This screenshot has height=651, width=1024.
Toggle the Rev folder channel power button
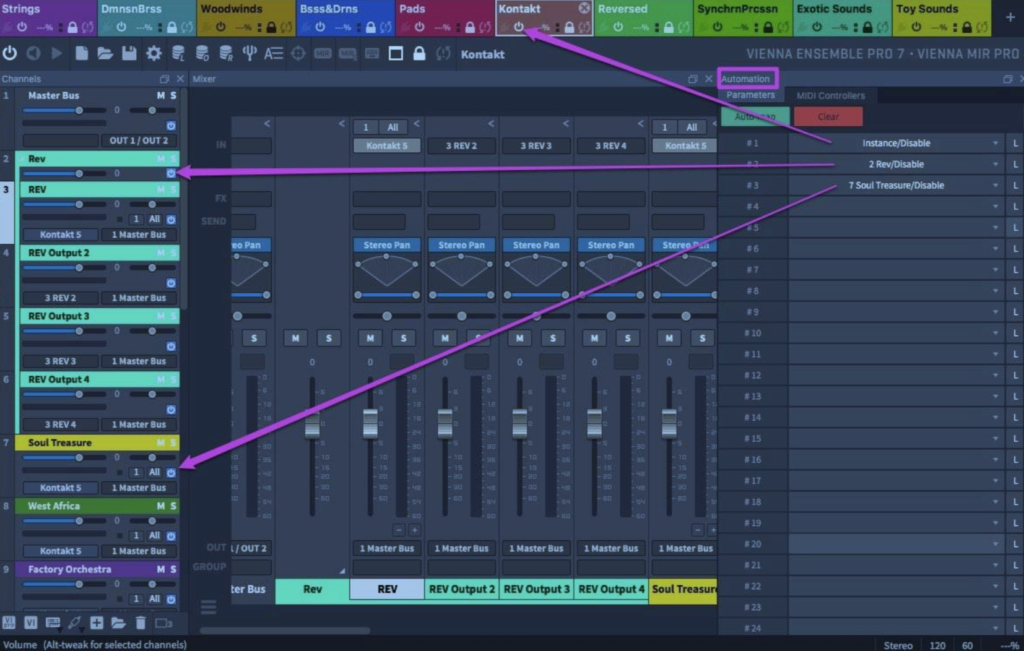click(171, 173)
